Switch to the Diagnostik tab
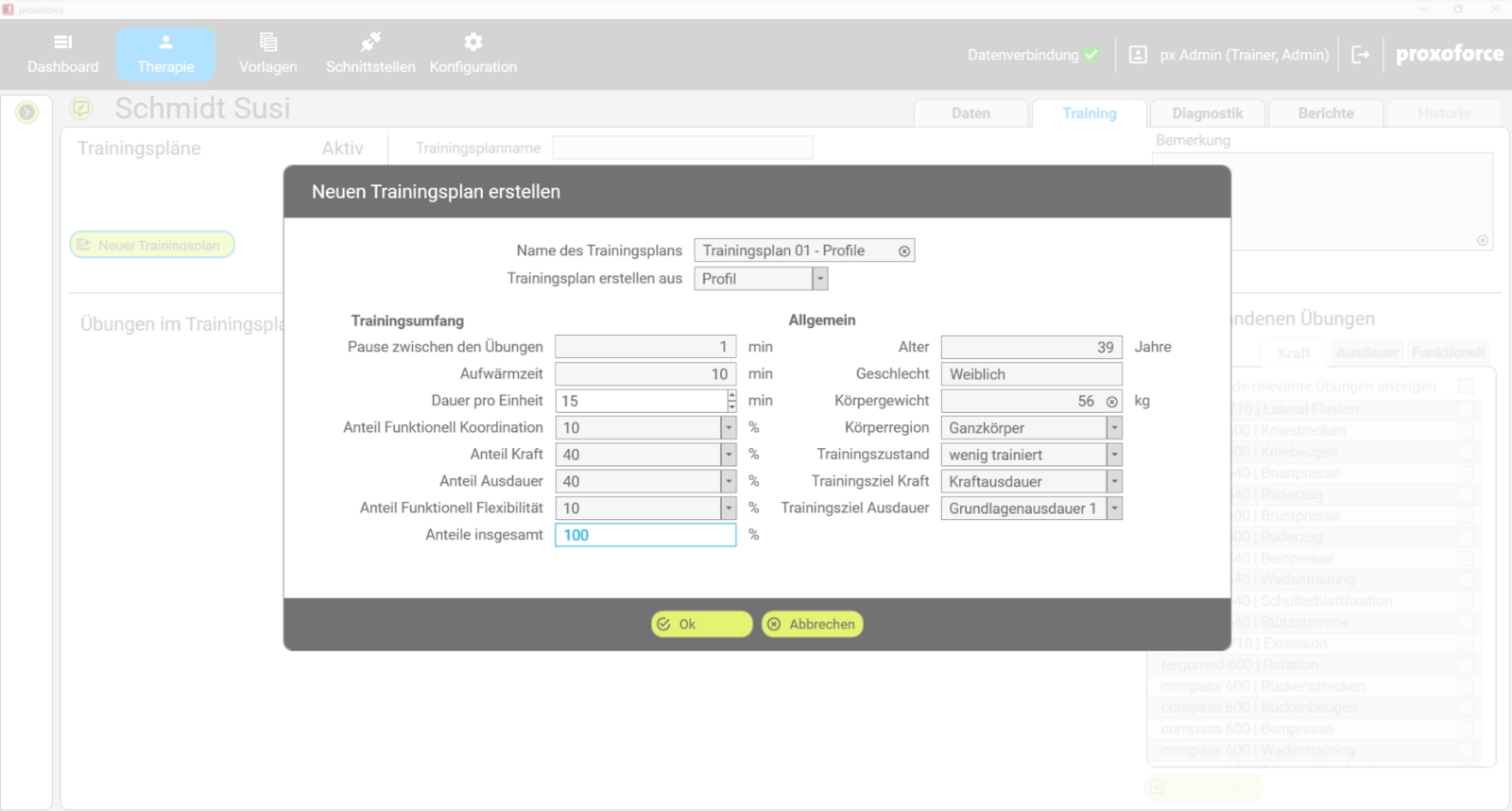This screenshot has height=811, width=1512. click(1207, 113)
